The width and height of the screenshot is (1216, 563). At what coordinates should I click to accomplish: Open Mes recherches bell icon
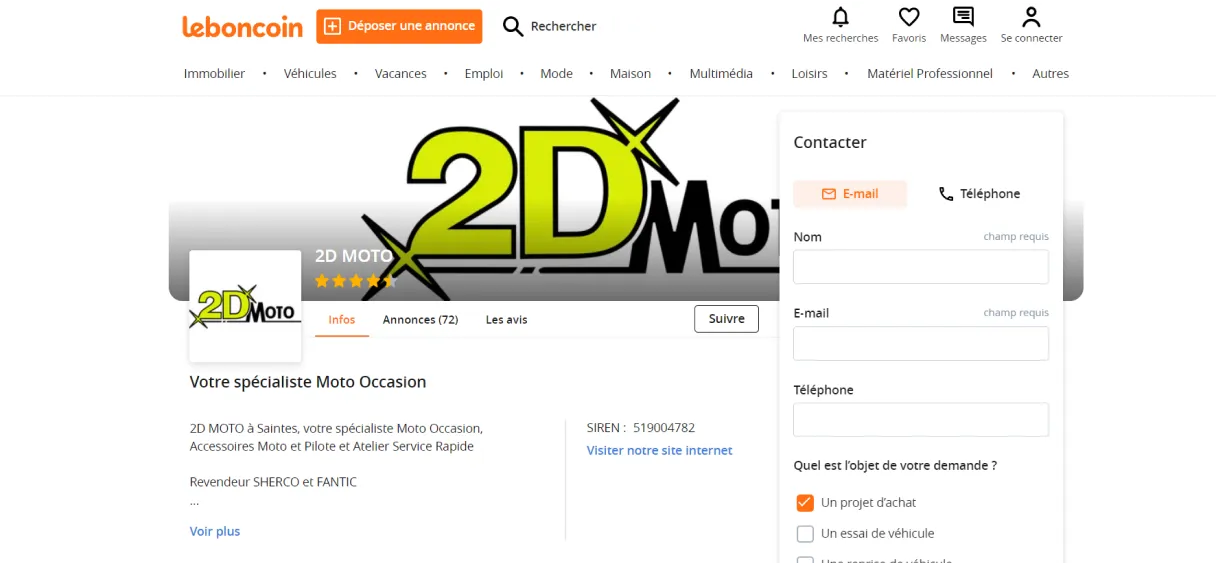tap(840, 17)
